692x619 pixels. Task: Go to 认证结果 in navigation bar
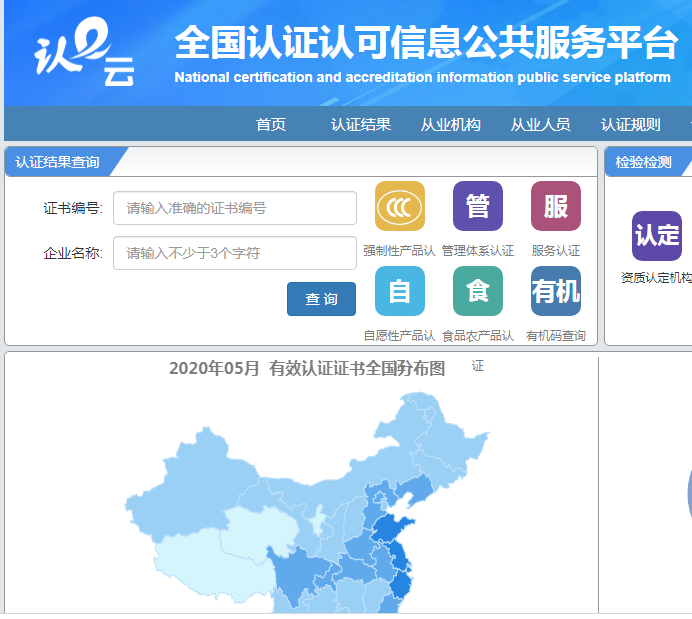click(361, 125)
